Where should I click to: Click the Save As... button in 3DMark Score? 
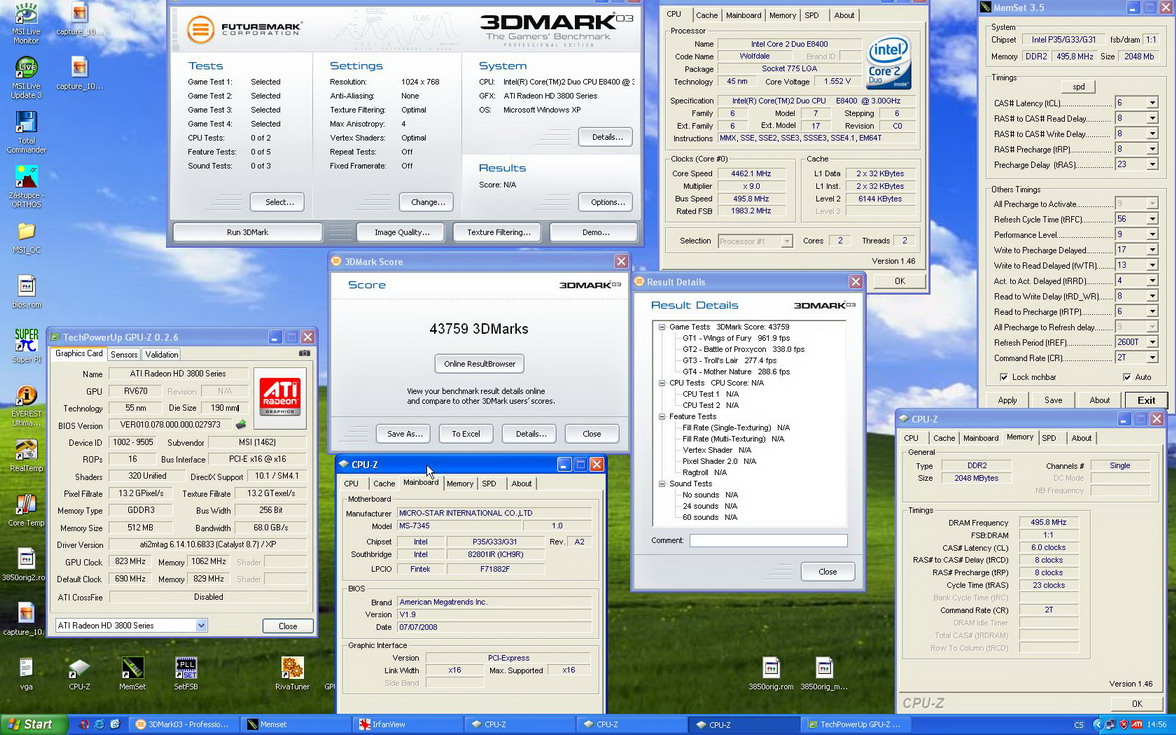click(x=404, y=434)
